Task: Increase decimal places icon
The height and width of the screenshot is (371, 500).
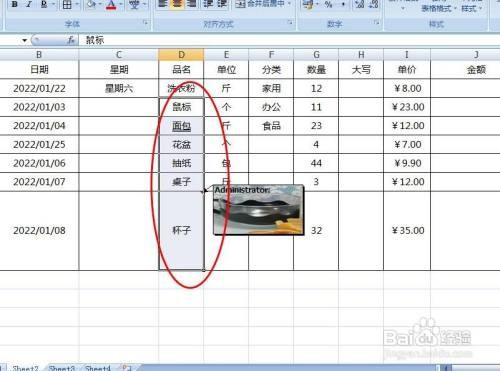Action: tap(359, 4)
